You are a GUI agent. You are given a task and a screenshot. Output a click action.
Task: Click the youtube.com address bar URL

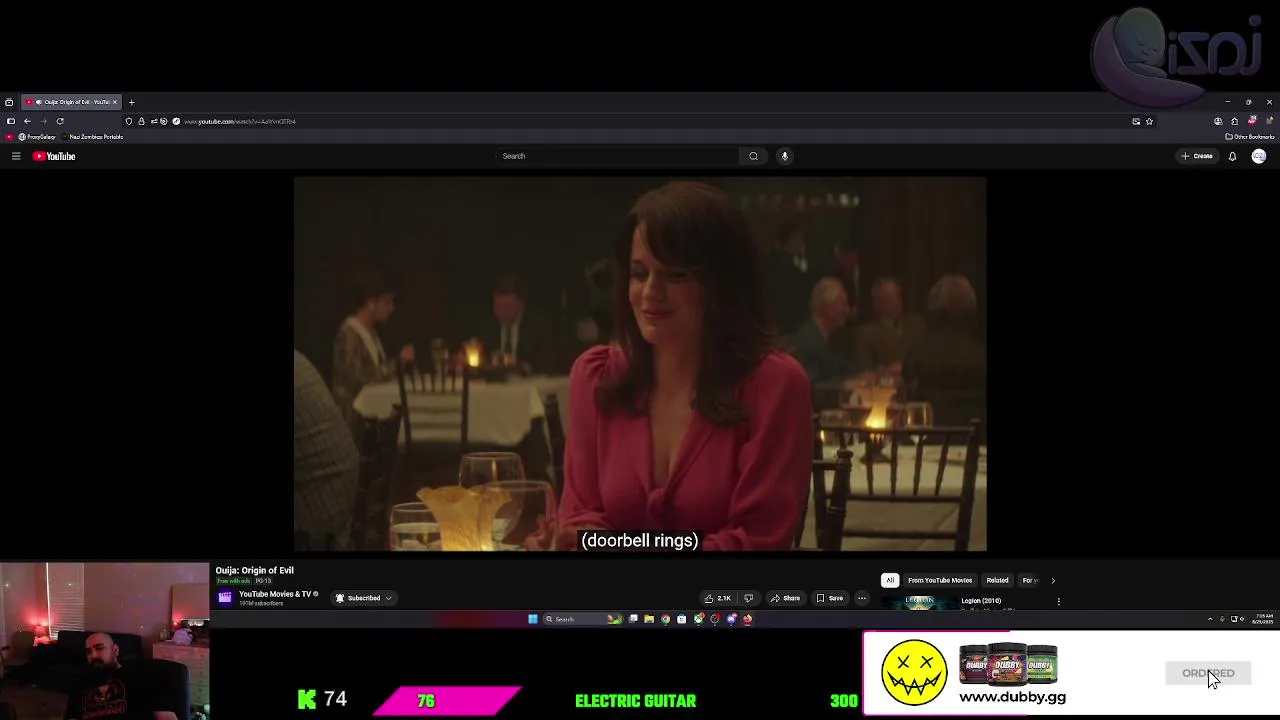coord(240,121)
